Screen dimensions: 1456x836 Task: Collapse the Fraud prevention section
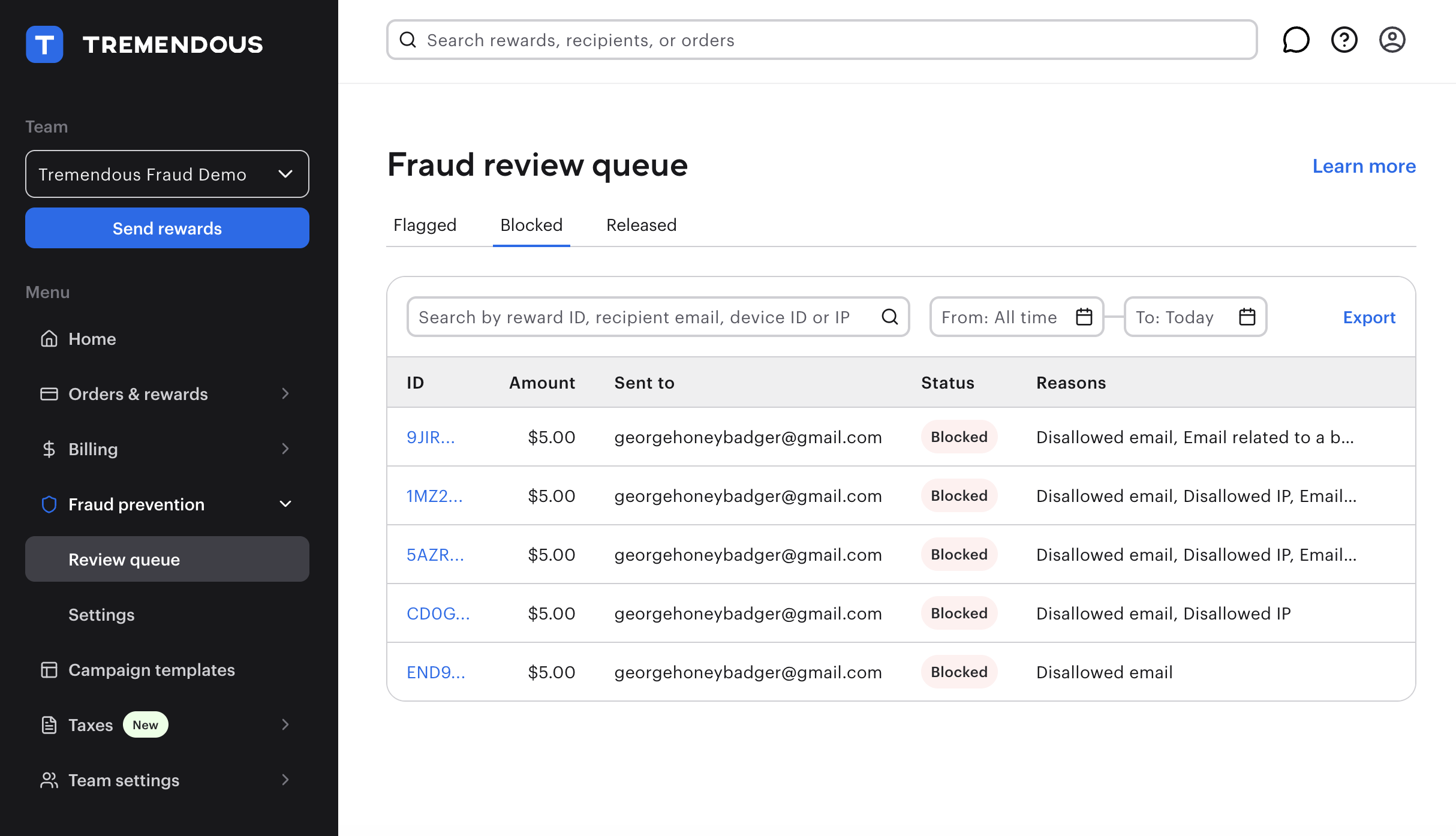285,504
